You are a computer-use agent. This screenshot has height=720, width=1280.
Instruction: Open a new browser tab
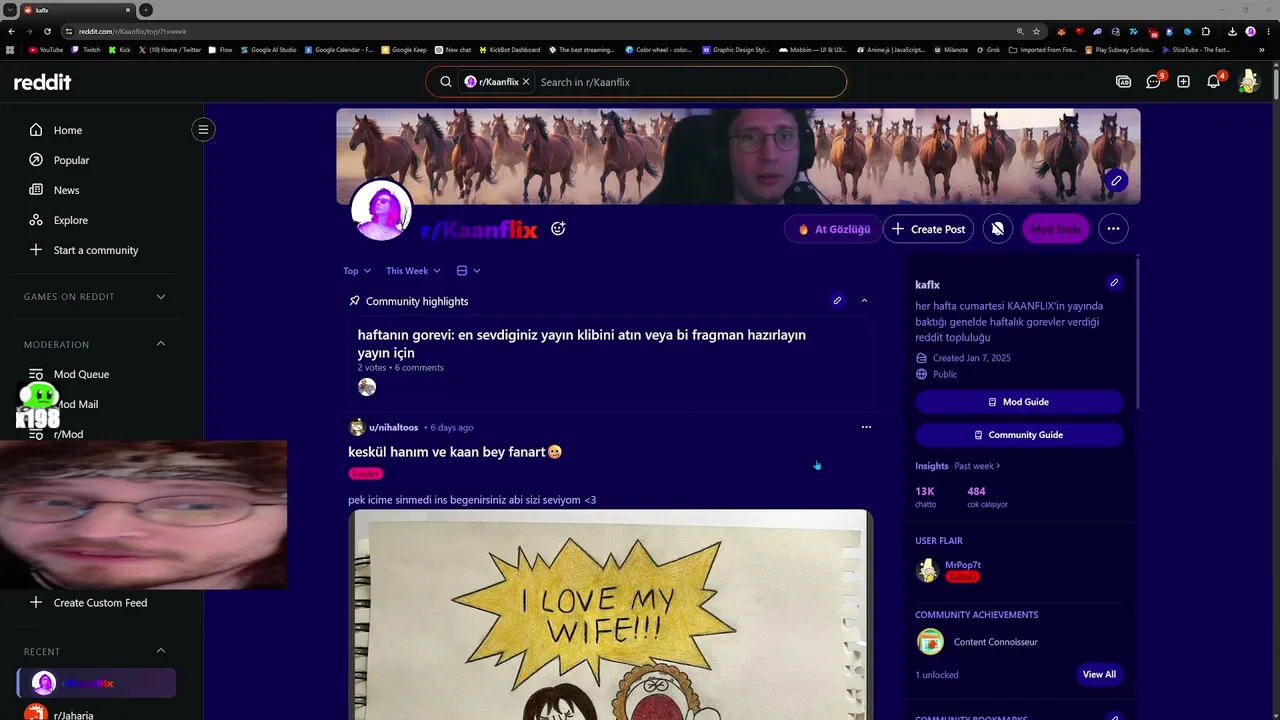(146, 10)
